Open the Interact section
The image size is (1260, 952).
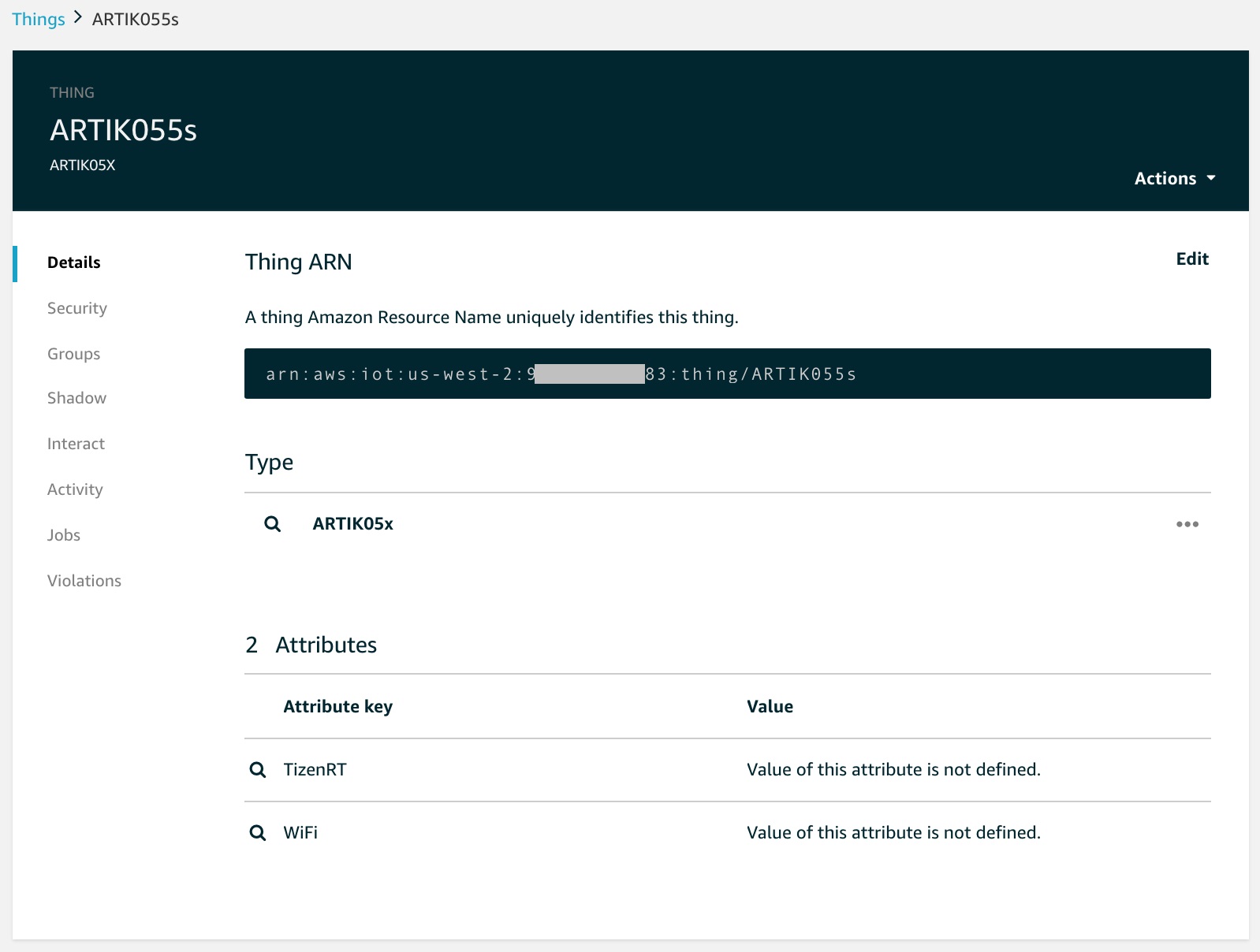coord(76,444)
